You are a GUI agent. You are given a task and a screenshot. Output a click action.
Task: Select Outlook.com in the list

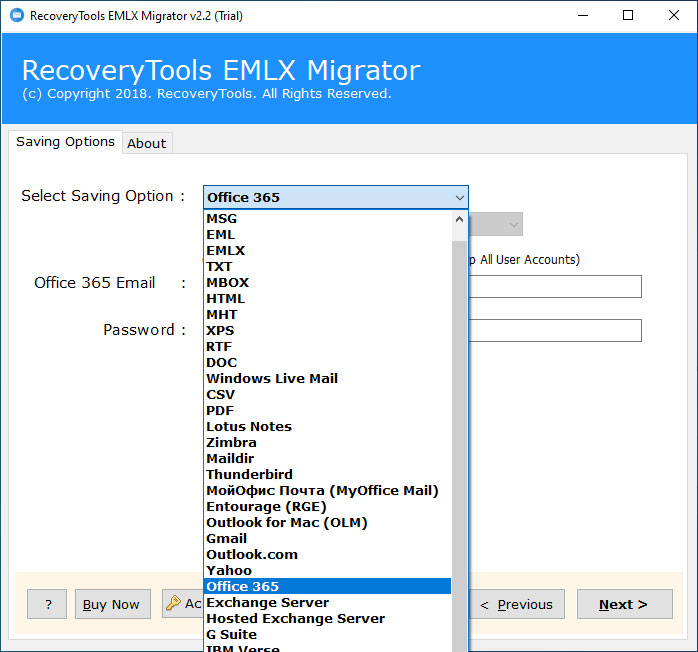pyautogui.click(x=327, y=555)
